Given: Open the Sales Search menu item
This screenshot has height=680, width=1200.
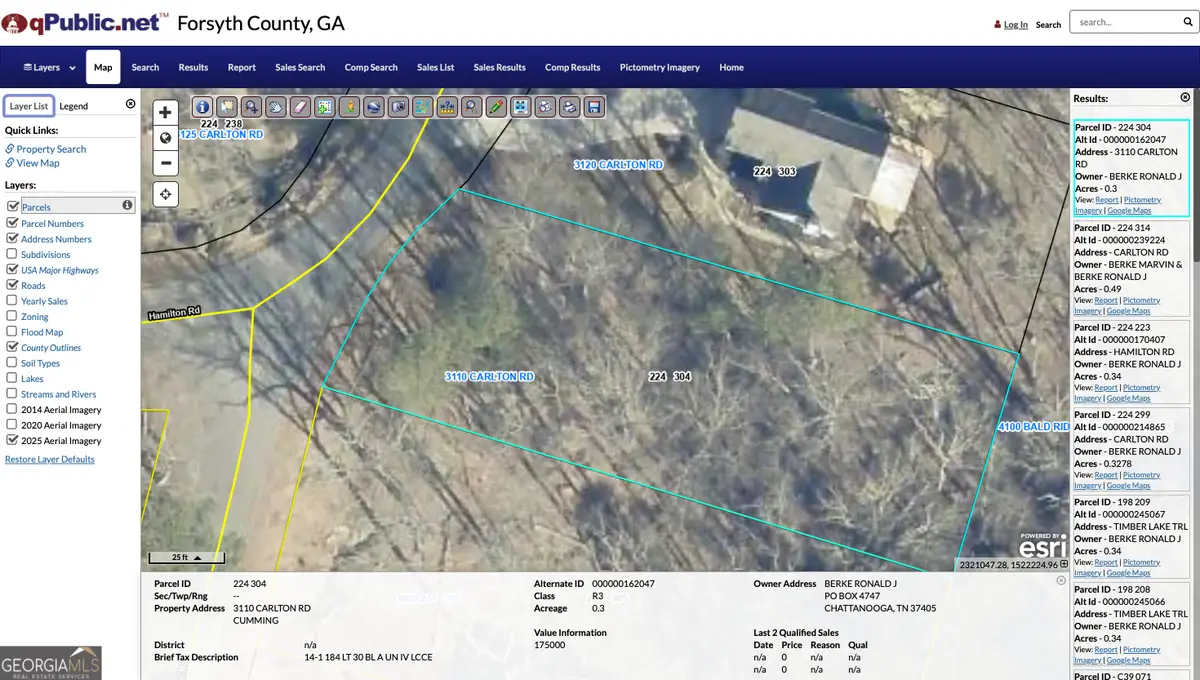Looking at the screenshot, I should 300,68.
